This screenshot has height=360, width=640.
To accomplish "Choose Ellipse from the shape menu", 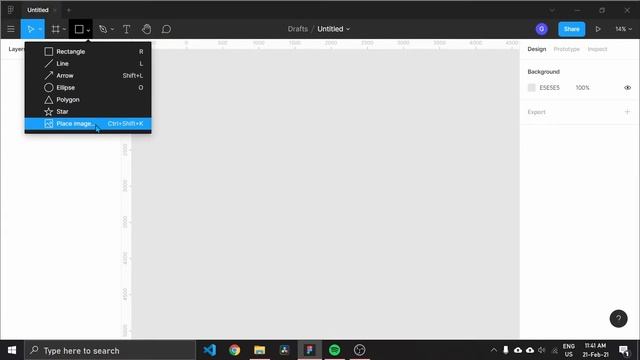I will (88, 87).
